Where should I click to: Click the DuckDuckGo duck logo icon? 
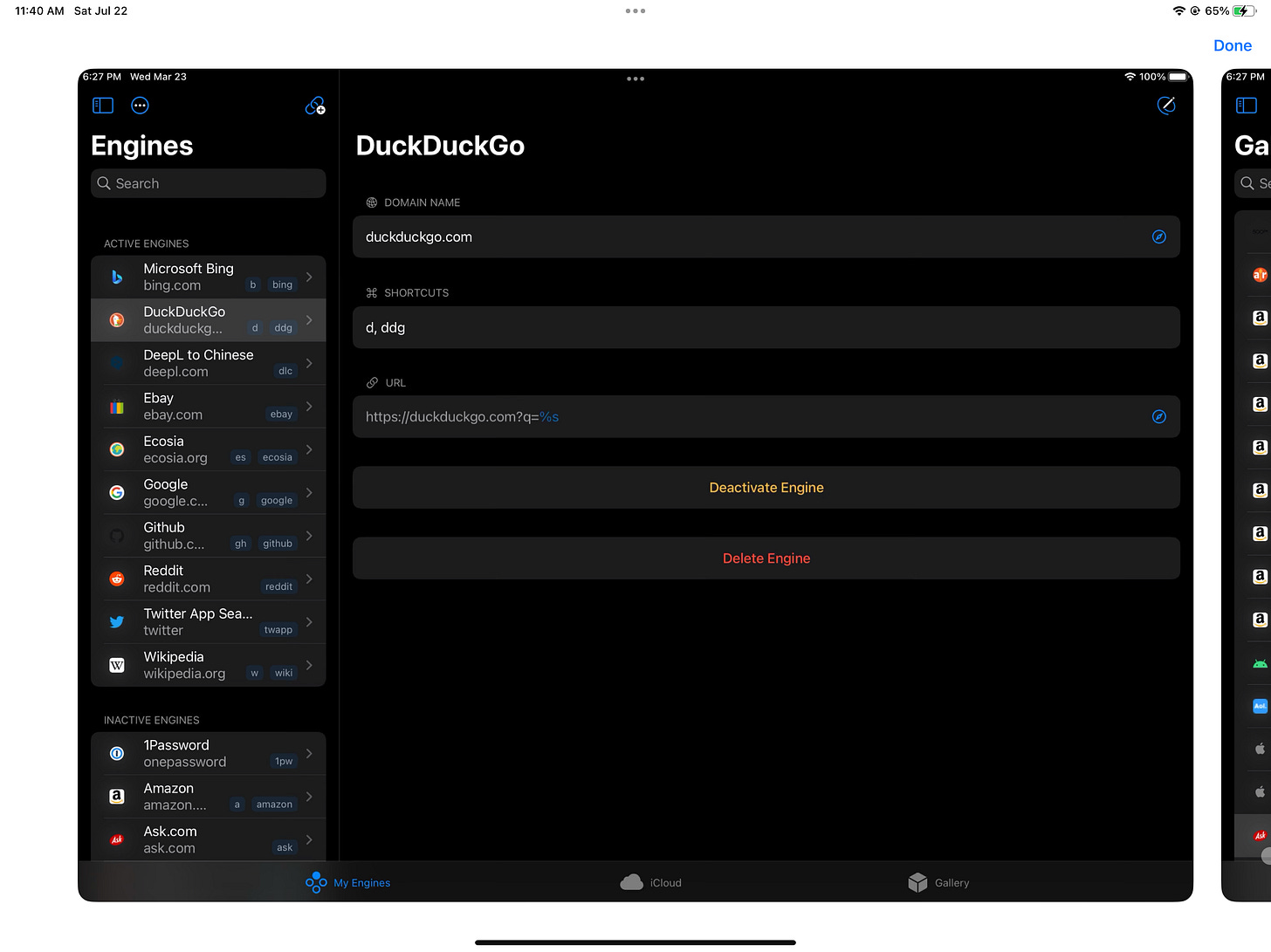117,320
